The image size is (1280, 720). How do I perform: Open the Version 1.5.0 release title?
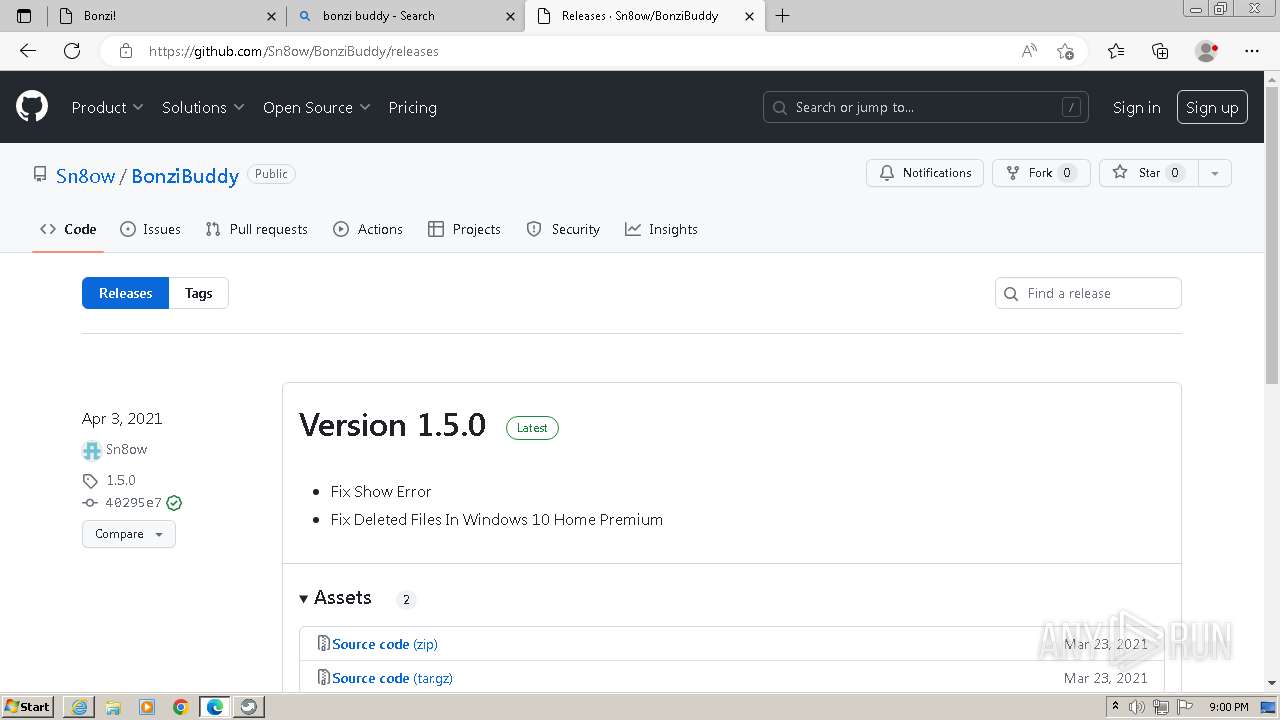coord(392,425)
